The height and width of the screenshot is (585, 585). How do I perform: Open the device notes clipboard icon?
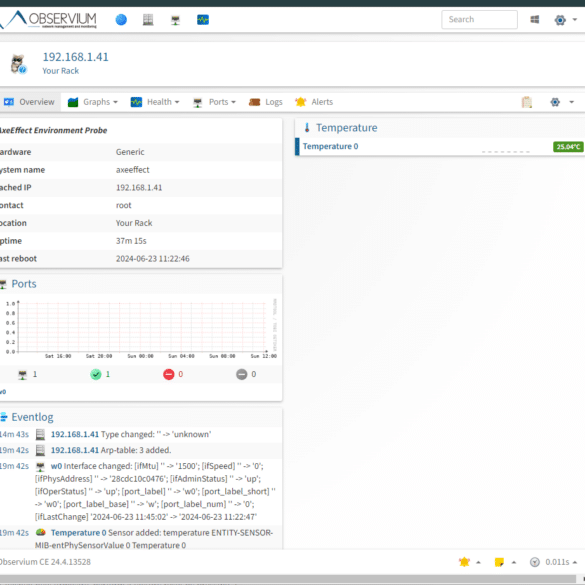pos(527,102)
